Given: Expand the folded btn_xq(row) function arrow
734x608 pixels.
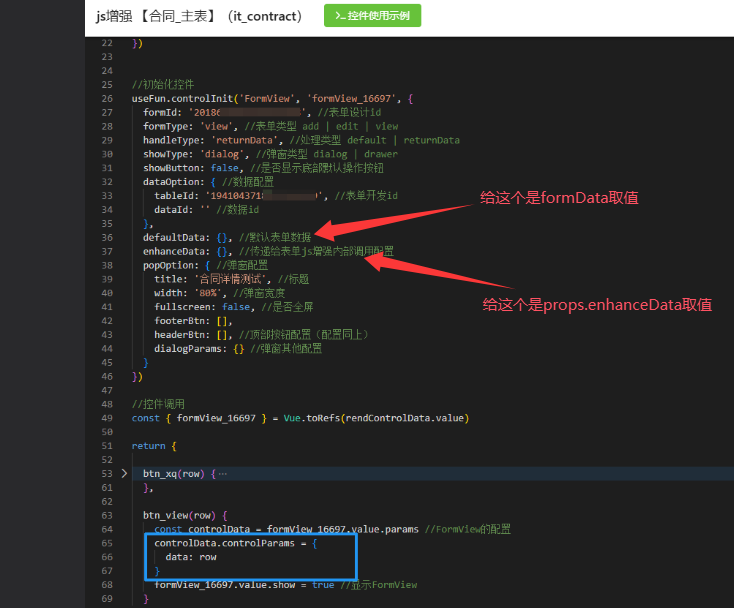Looking at the screenshot, I should (124, 473).
